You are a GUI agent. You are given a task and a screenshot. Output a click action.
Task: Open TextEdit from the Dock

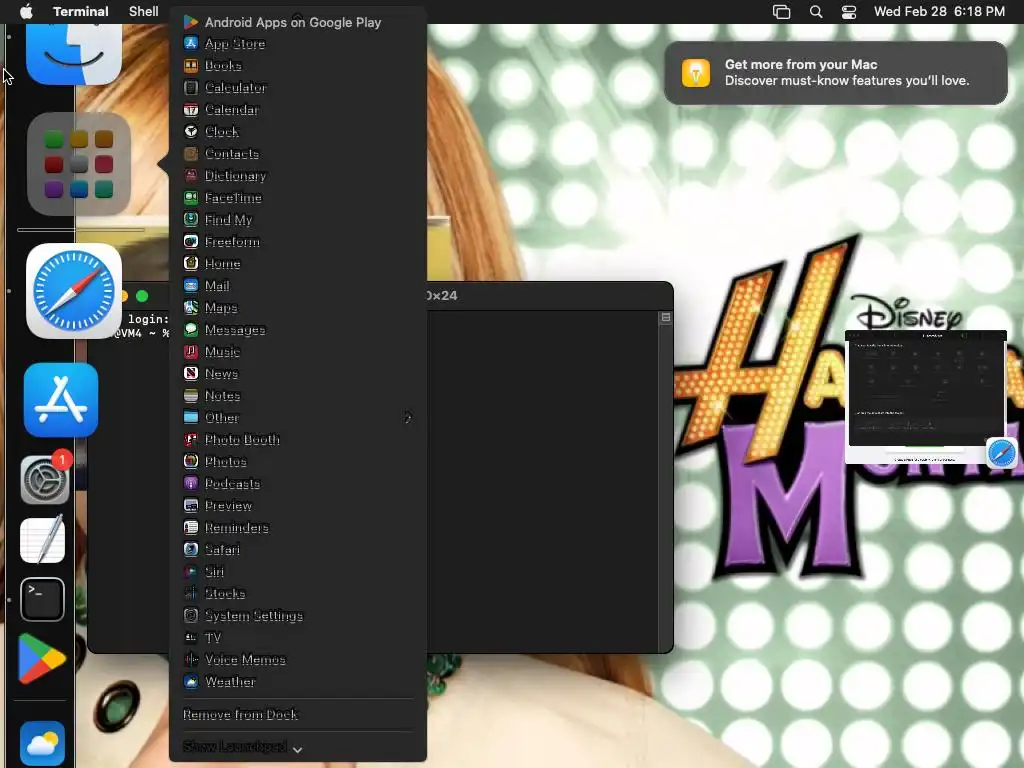click(42, 539)
